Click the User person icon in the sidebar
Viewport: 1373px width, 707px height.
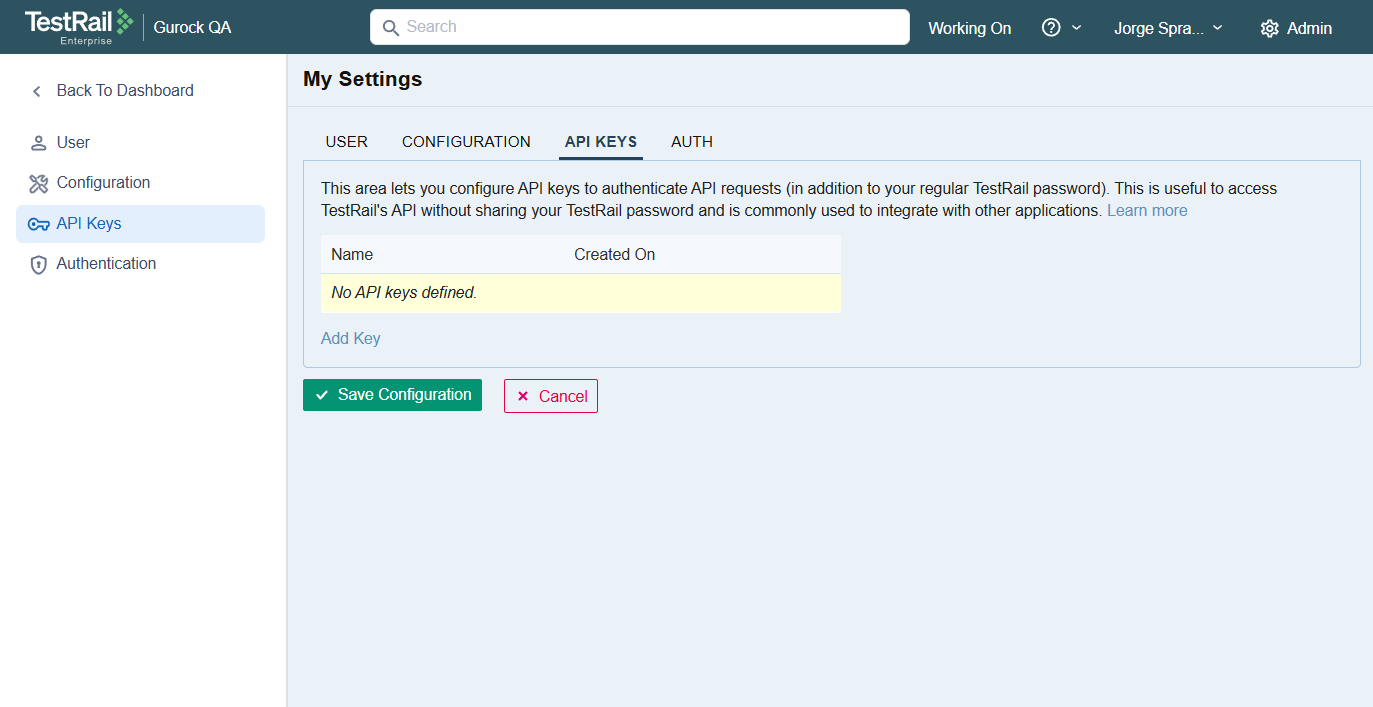click(38, 143)
